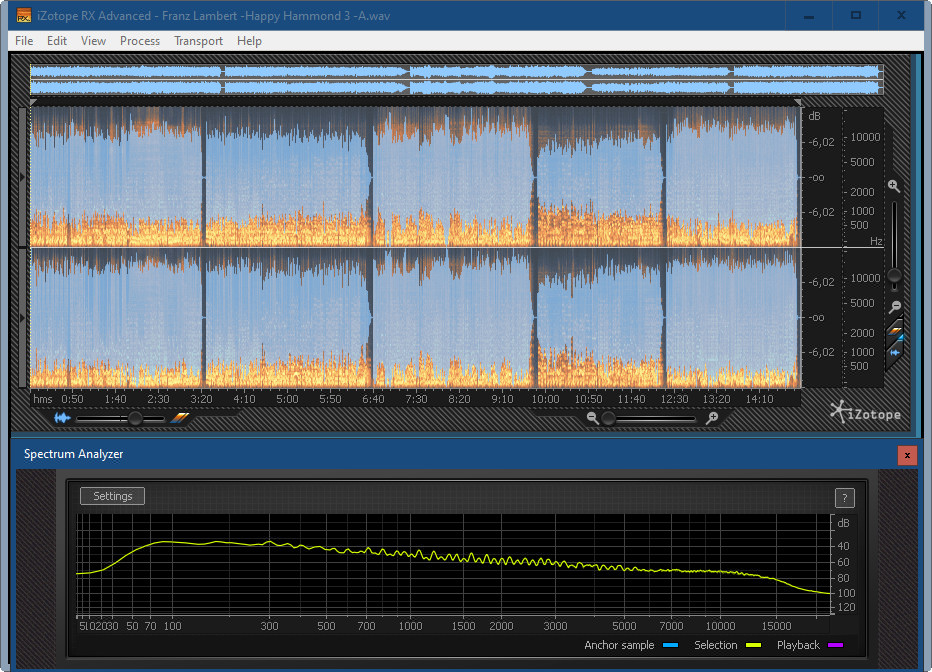The width and height of the screenshot is (932, 672).
Task: Click the horizontal zoom out magnifier icon
Action: (x=593, y=418)
